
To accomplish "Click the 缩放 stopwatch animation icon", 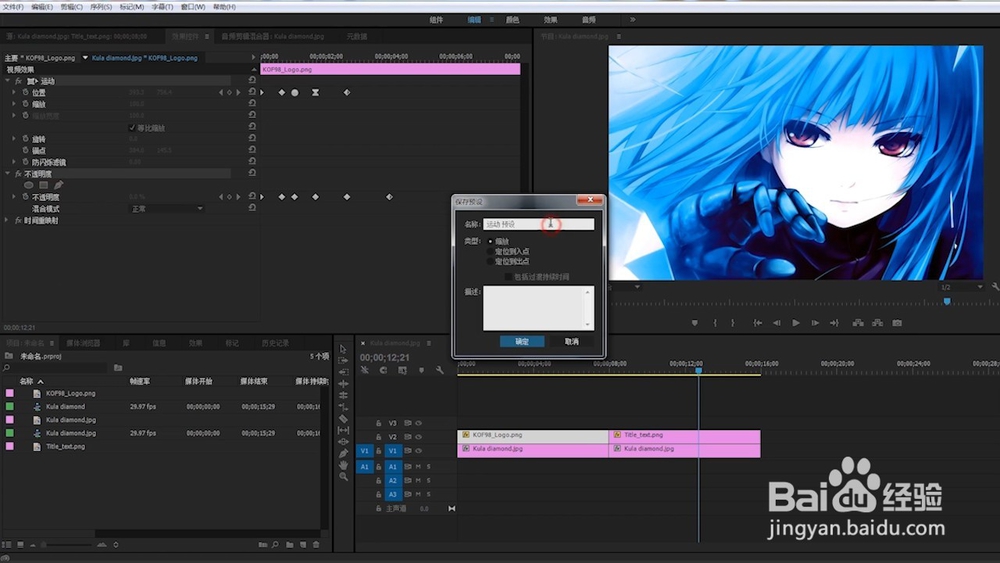I will 26,104.
